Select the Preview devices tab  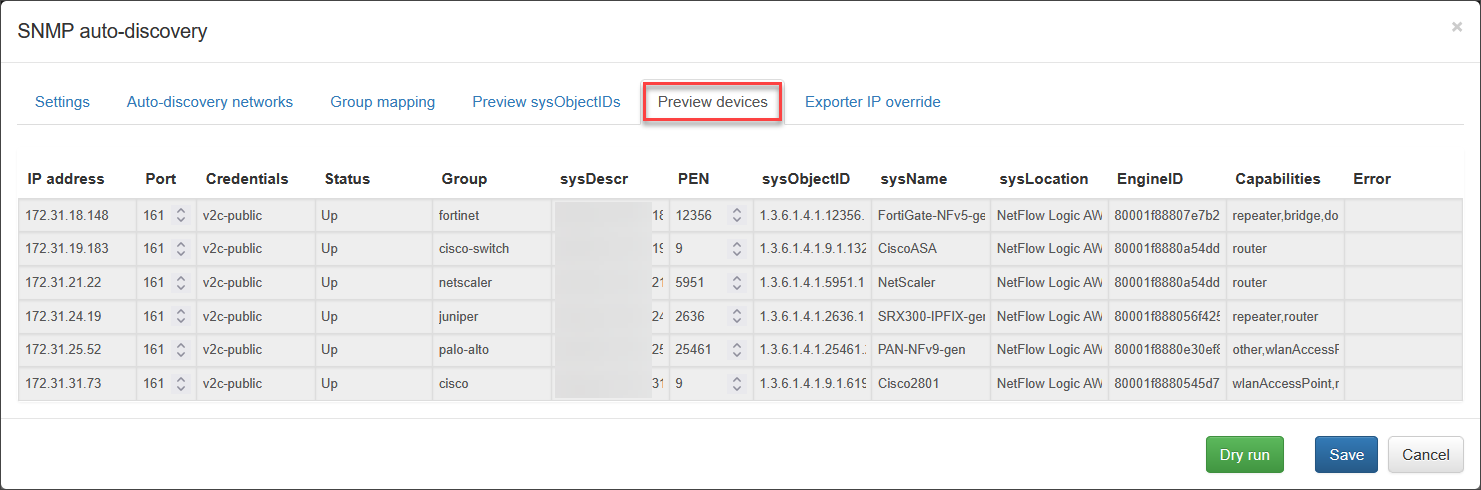coord(712,102)
